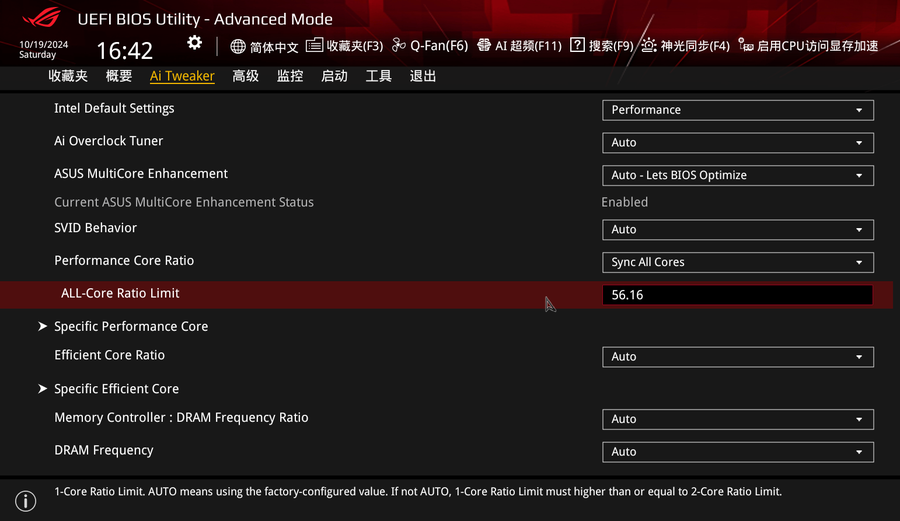Switch to the 收藏夹 tab
Screen dimensions: 900x521
[68, 76]
